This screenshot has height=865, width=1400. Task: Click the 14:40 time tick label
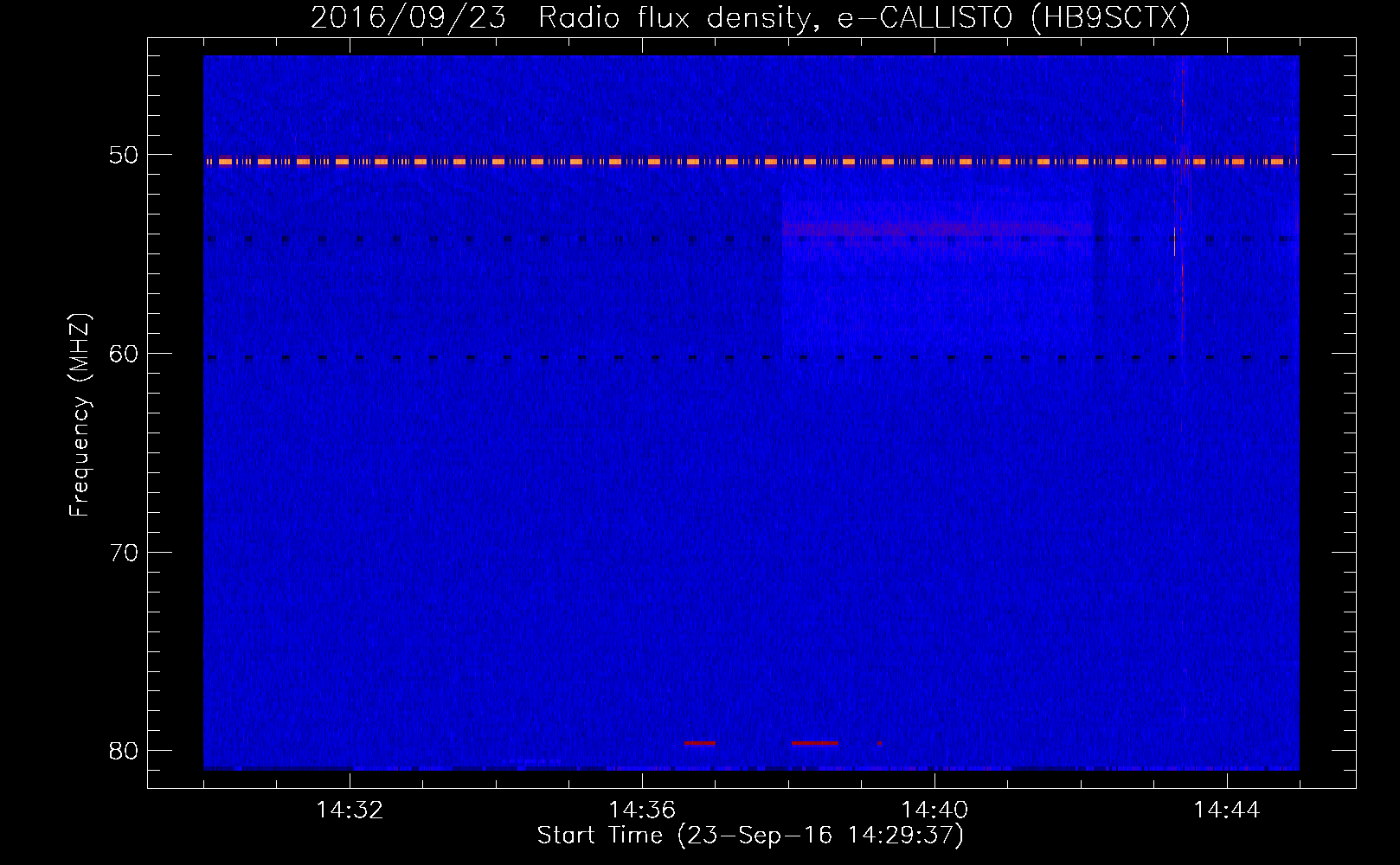[934, 811]
